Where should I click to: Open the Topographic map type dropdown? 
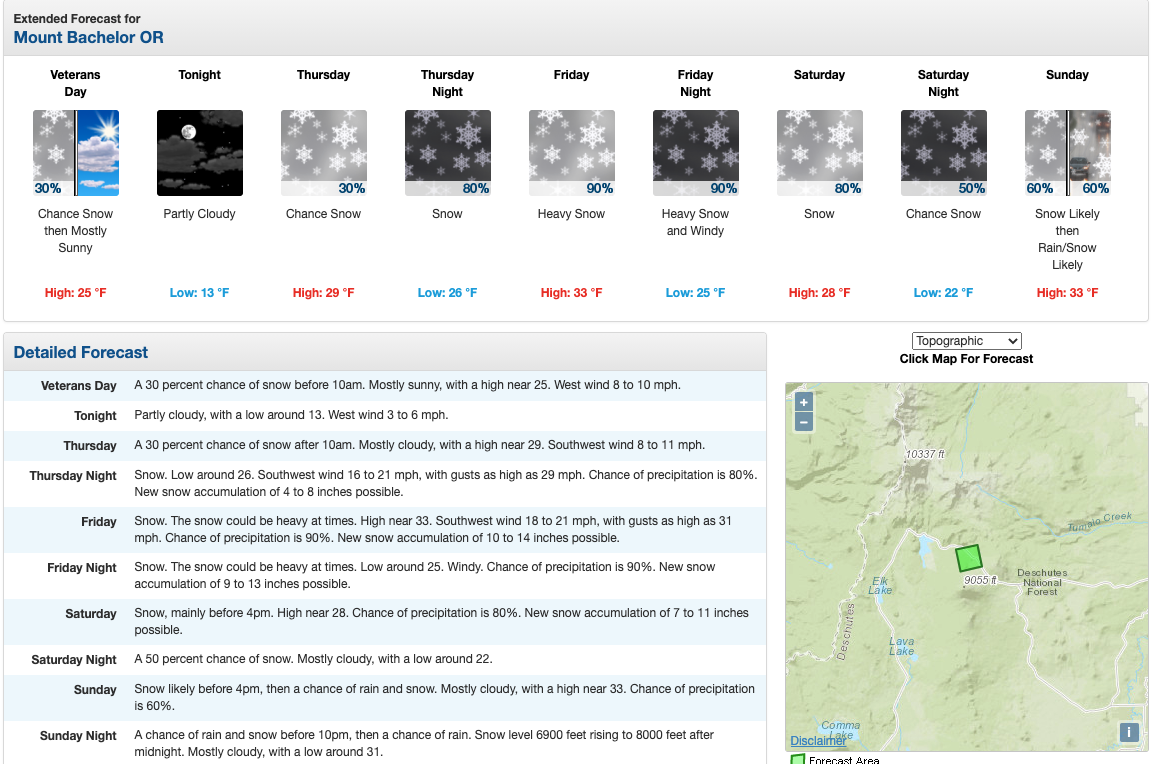[x=967, y=341]
